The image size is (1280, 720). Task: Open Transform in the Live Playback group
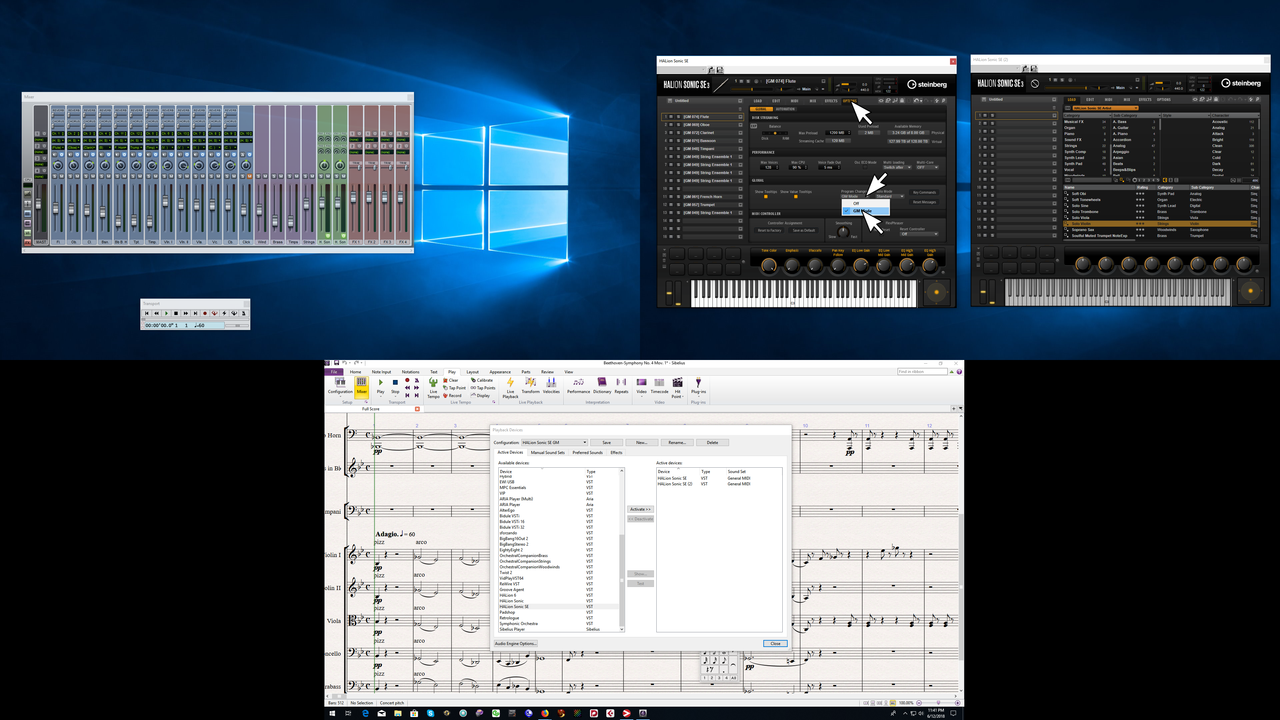point(530,384)
